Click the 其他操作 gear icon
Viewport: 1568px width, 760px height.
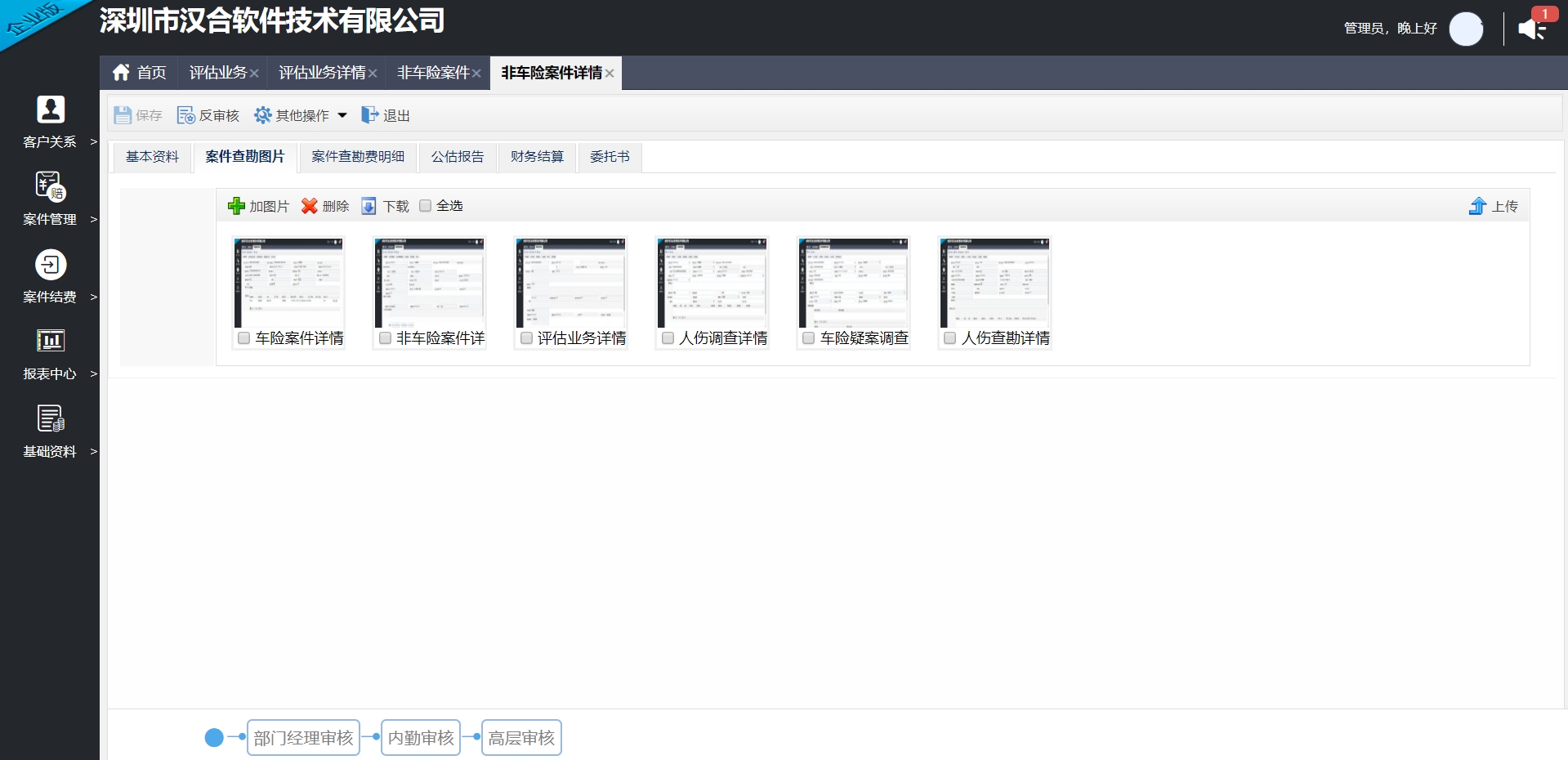(x=262, y=115)
